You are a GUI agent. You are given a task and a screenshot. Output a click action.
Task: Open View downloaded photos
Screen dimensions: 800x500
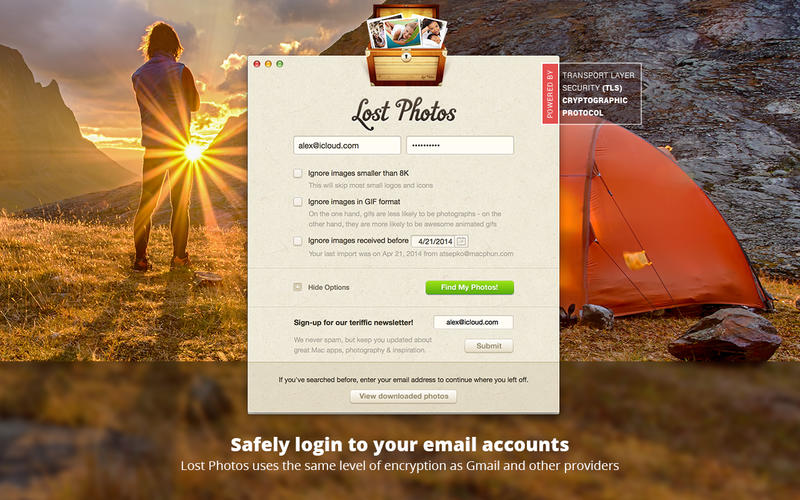(x=404, y=396)
